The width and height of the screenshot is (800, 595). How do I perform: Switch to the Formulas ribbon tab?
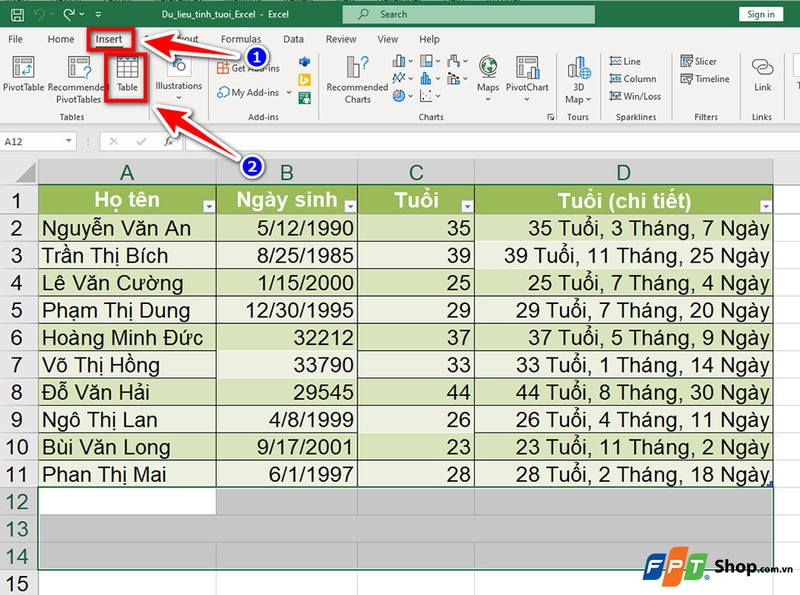pos(241,39)
